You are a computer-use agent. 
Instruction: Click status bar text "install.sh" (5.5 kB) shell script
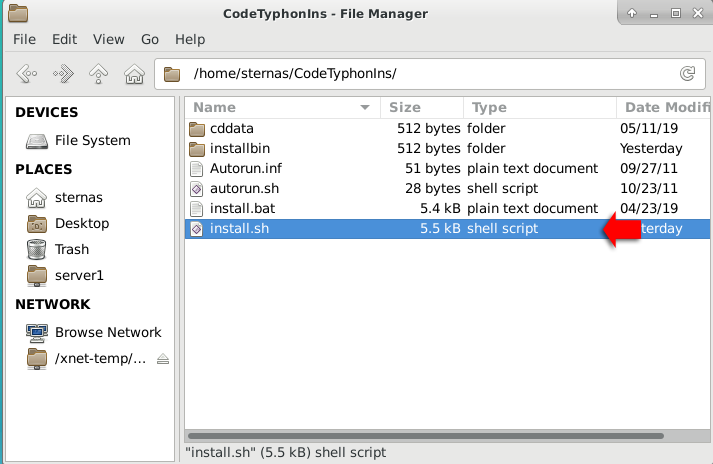click(286, 453)
